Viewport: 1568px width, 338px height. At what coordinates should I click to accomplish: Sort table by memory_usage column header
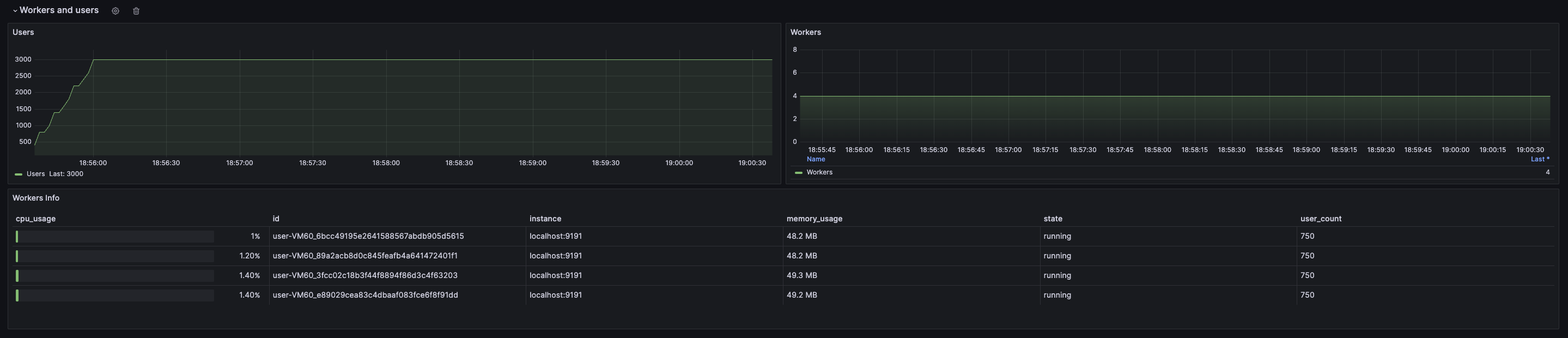(814, 219)
